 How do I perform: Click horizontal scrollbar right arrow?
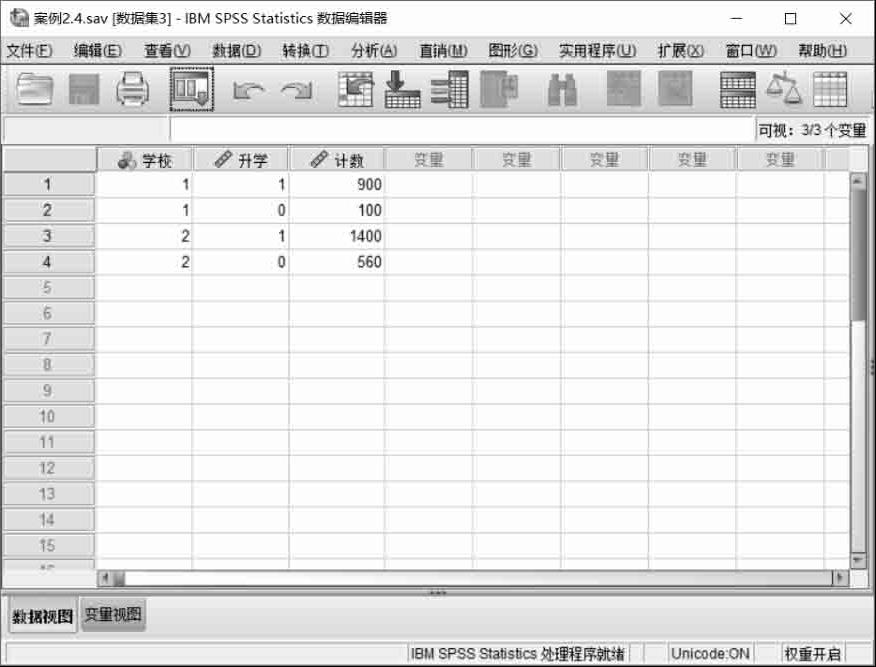[x=840, y=578]
